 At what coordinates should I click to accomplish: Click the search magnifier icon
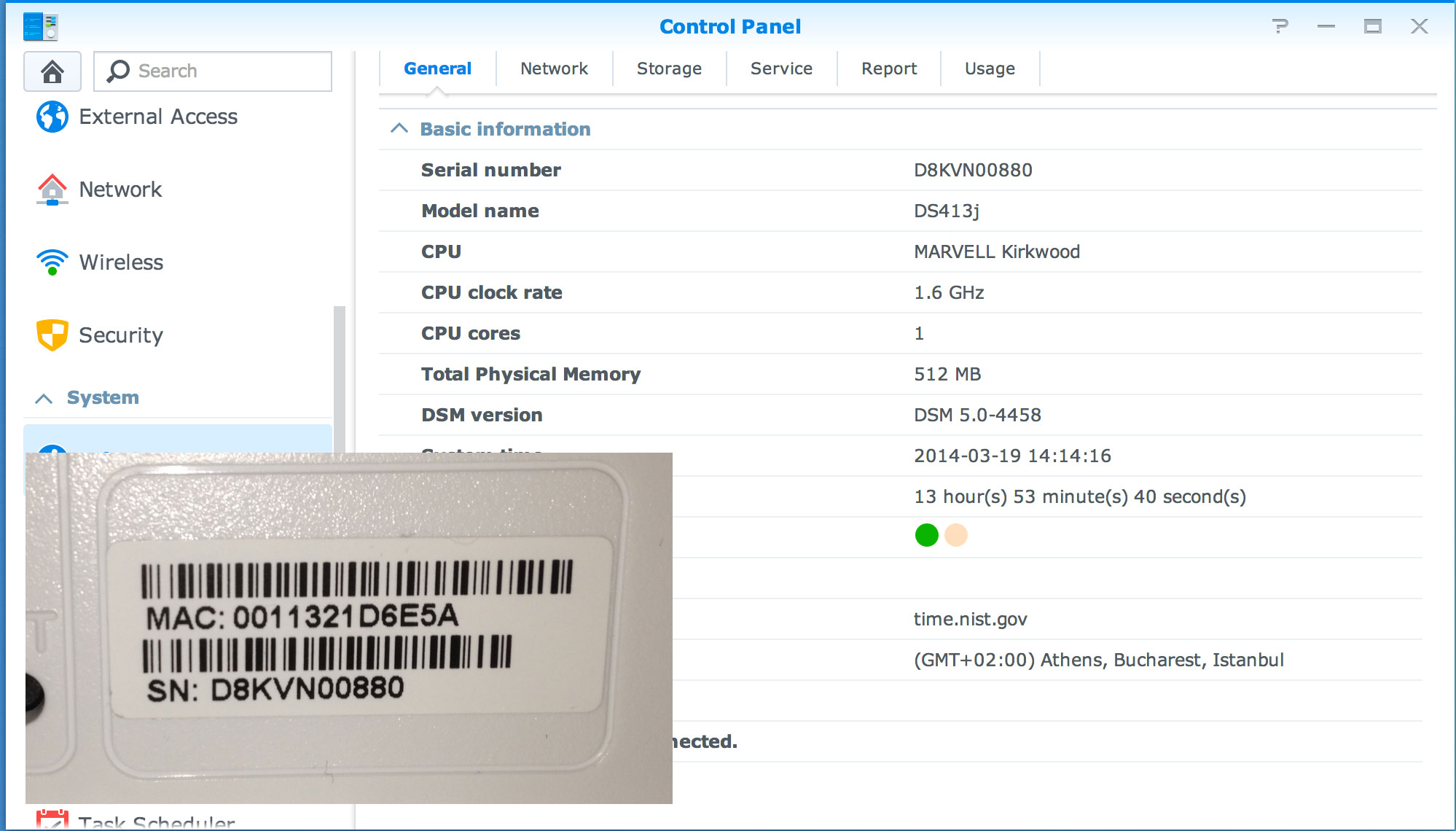point(118,71)
